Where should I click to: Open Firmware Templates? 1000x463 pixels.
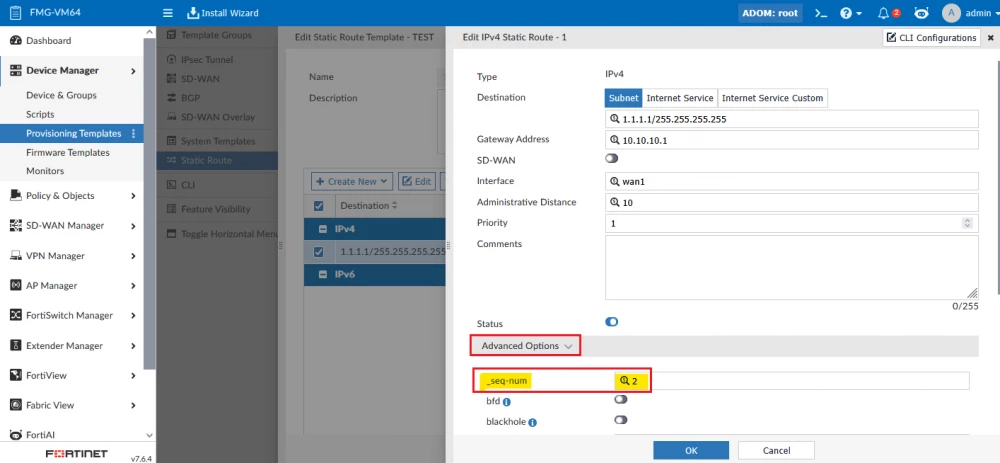click(x=68, y=152)
